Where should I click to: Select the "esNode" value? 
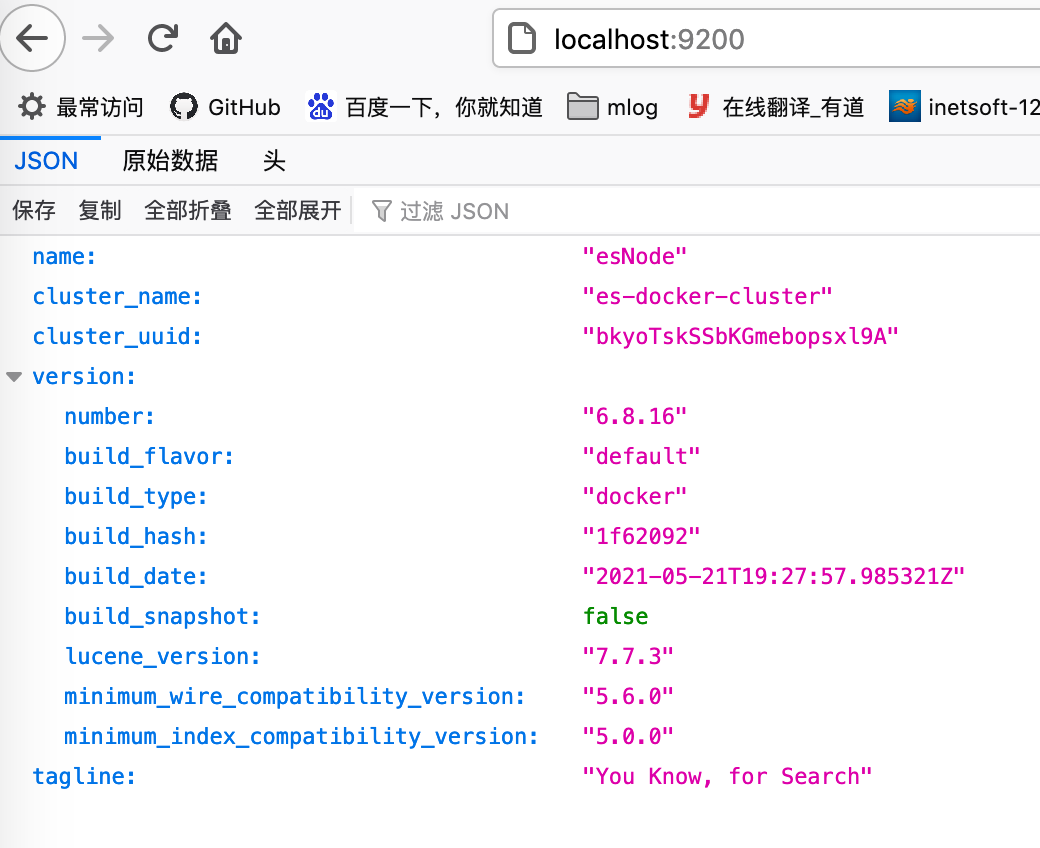coord(634,257)
